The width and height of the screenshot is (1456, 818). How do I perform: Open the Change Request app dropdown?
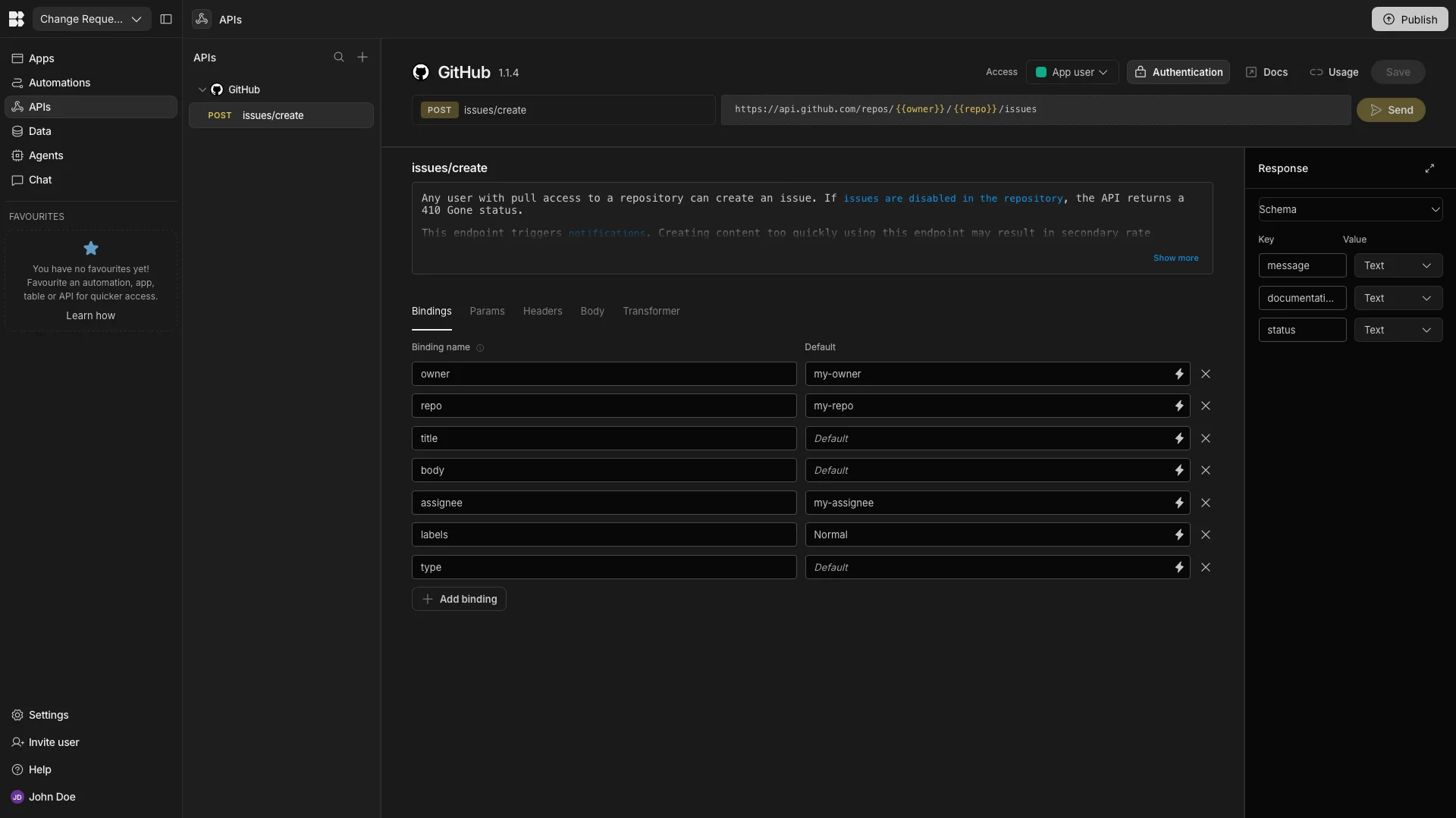tap(91, 19)
